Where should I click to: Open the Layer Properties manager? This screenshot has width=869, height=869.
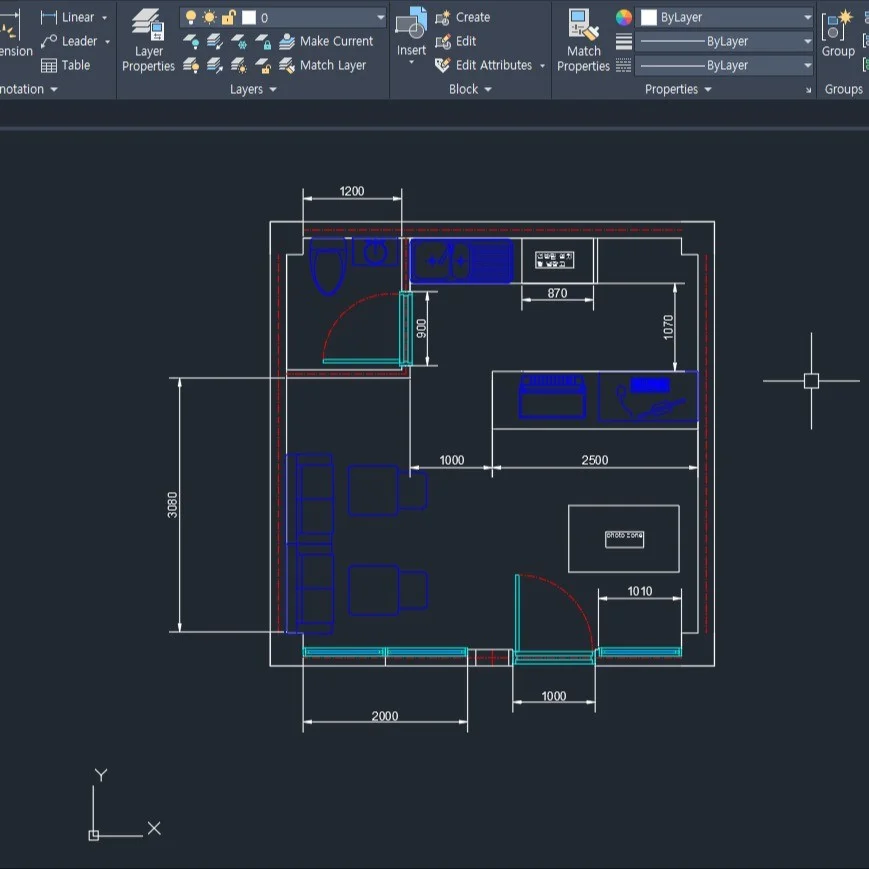[148, 40]
